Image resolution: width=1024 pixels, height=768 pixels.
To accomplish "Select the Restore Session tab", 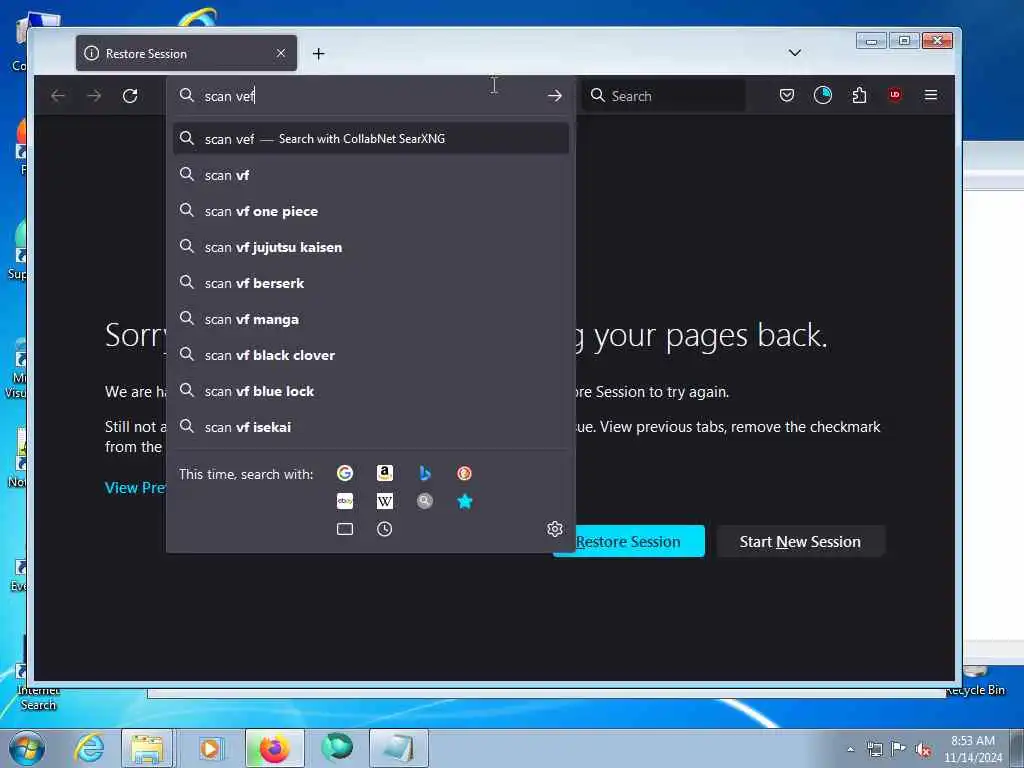I will pos(186,53).
